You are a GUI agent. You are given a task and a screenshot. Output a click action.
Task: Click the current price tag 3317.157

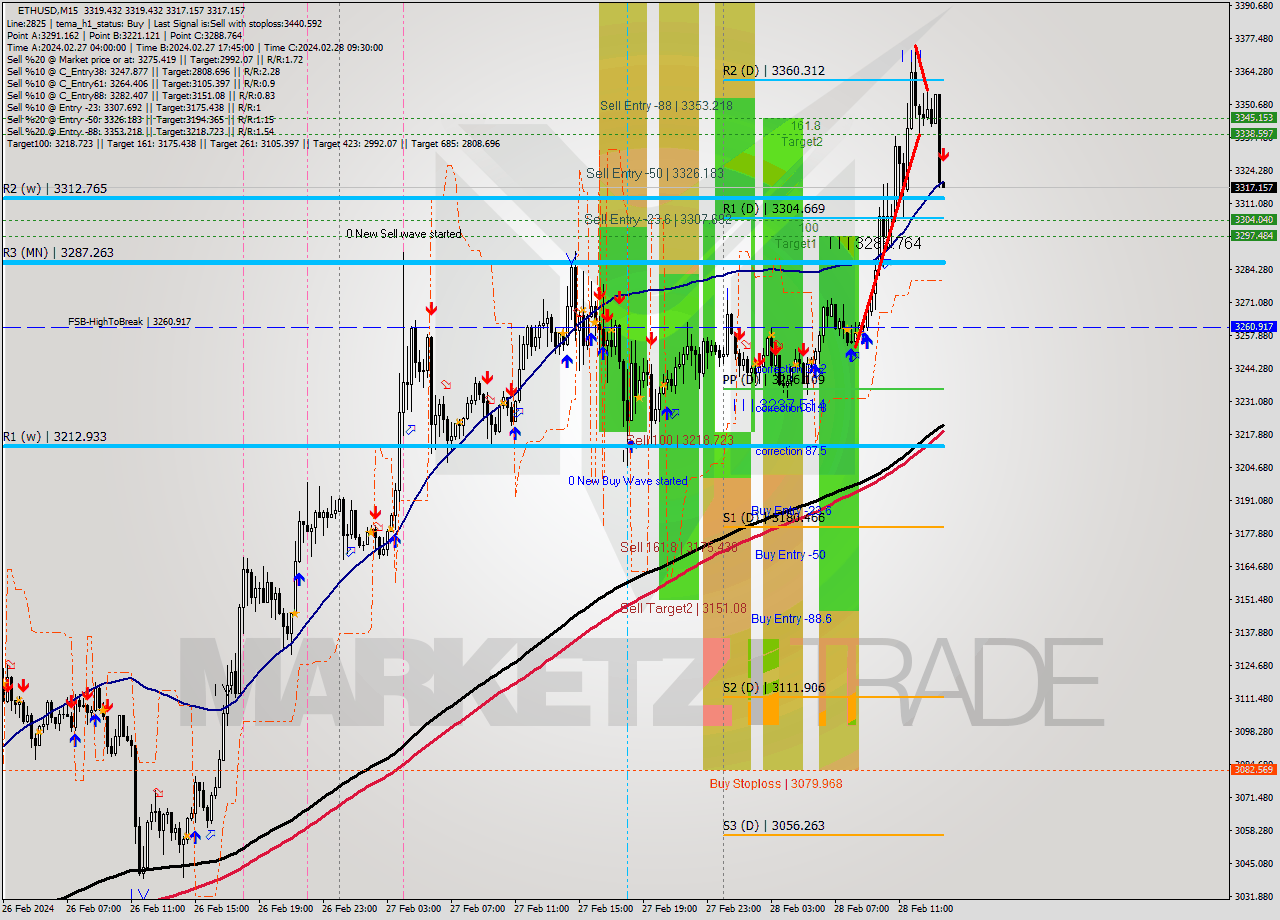tap(1253, 188)
